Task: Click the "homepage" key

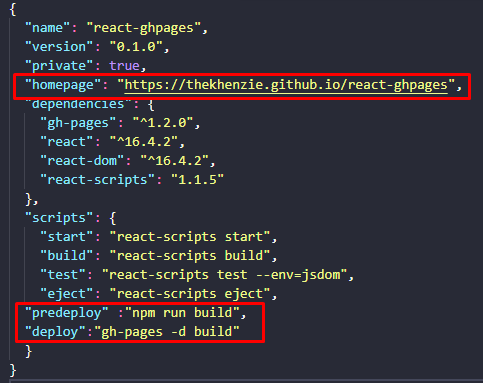Action: click(63, 85)
